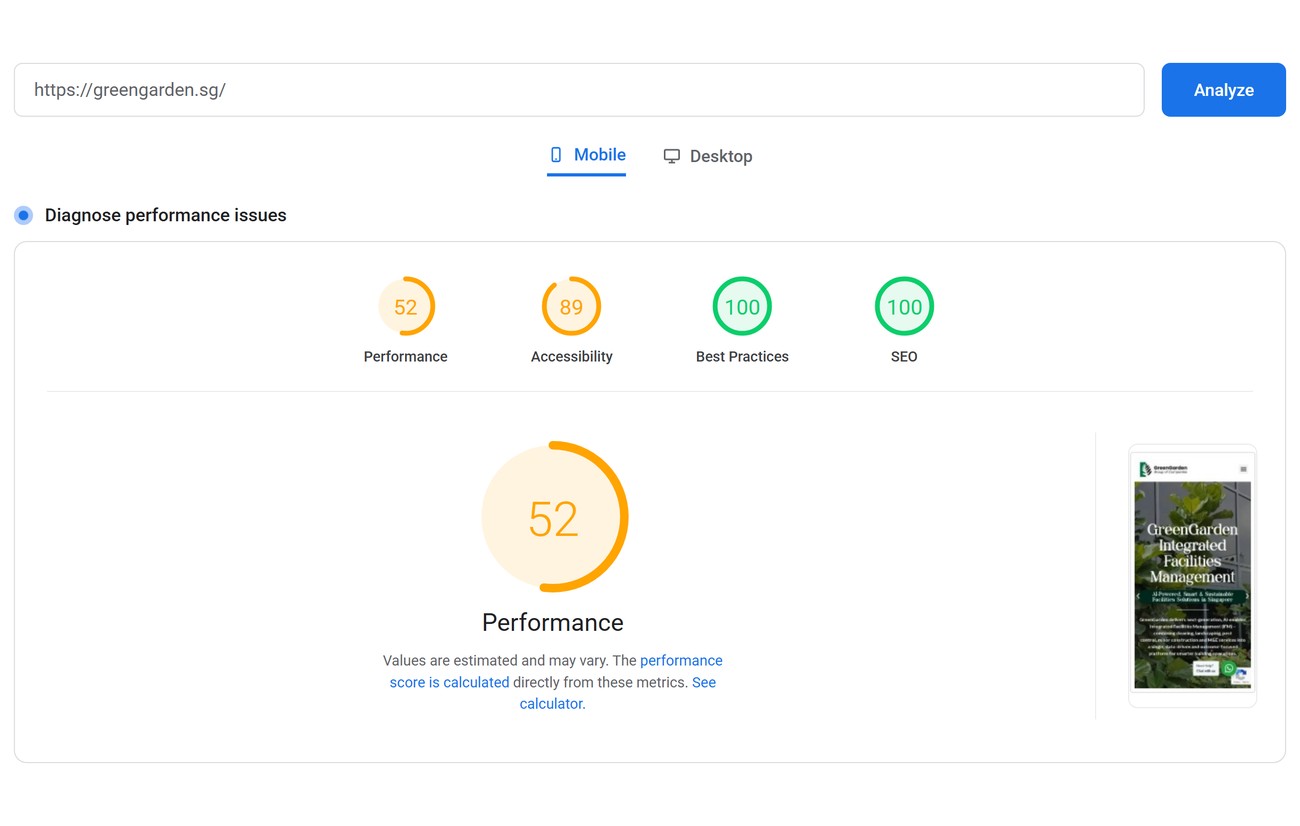Toggle the Diagnose performance issues radio indicator
1300x826 pixels.
coord(24,215)
